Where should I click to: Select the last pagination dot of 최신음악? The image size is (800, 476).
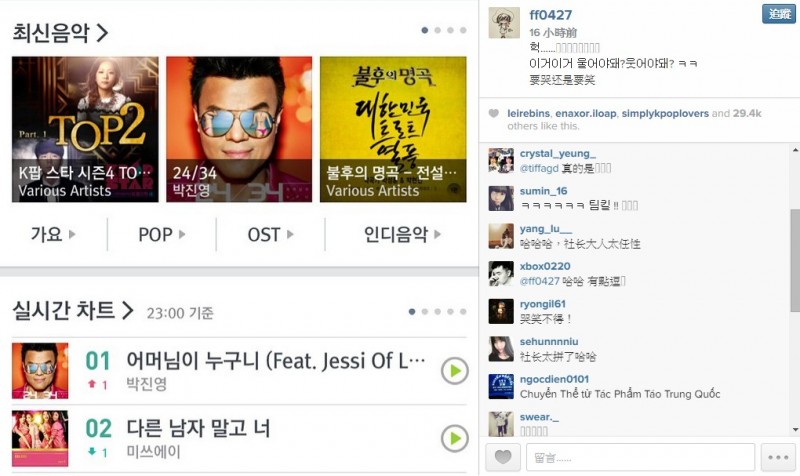click(463, 30)
